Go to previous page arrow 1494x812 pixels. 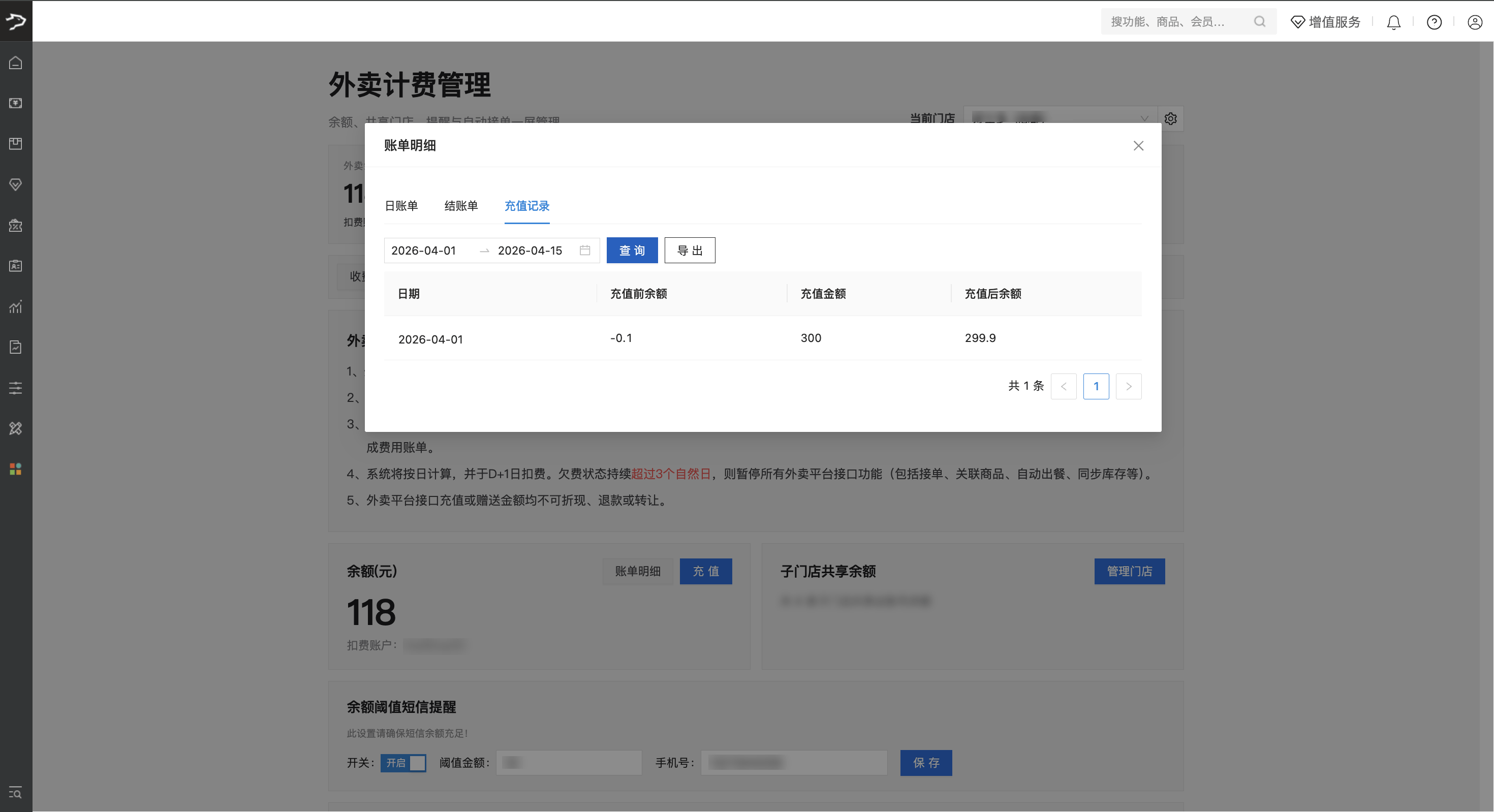[1063, 386]
